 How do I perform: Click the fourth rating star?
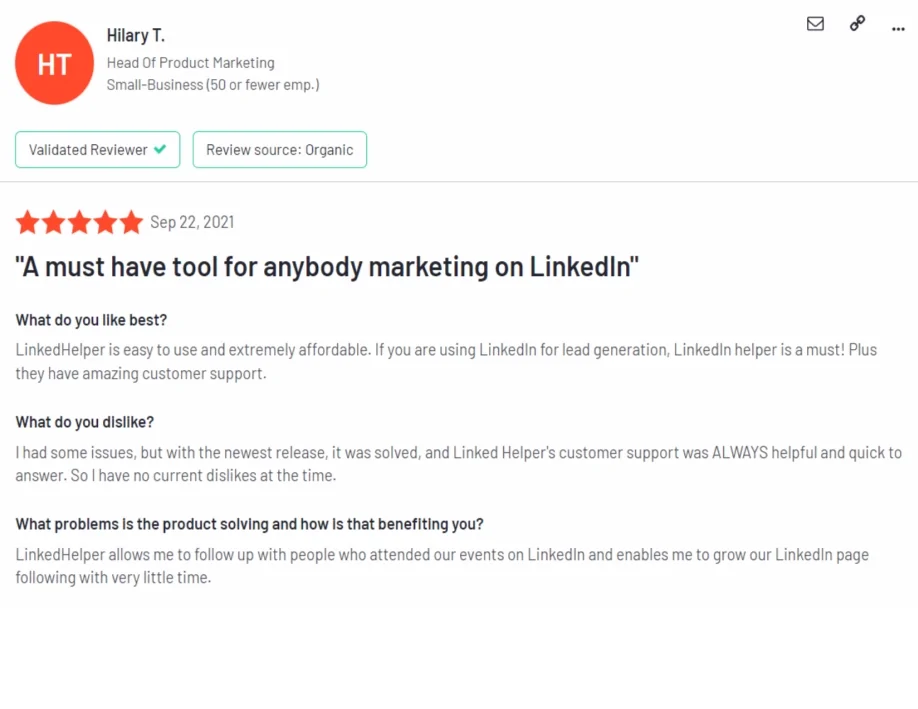click(104, 222)
